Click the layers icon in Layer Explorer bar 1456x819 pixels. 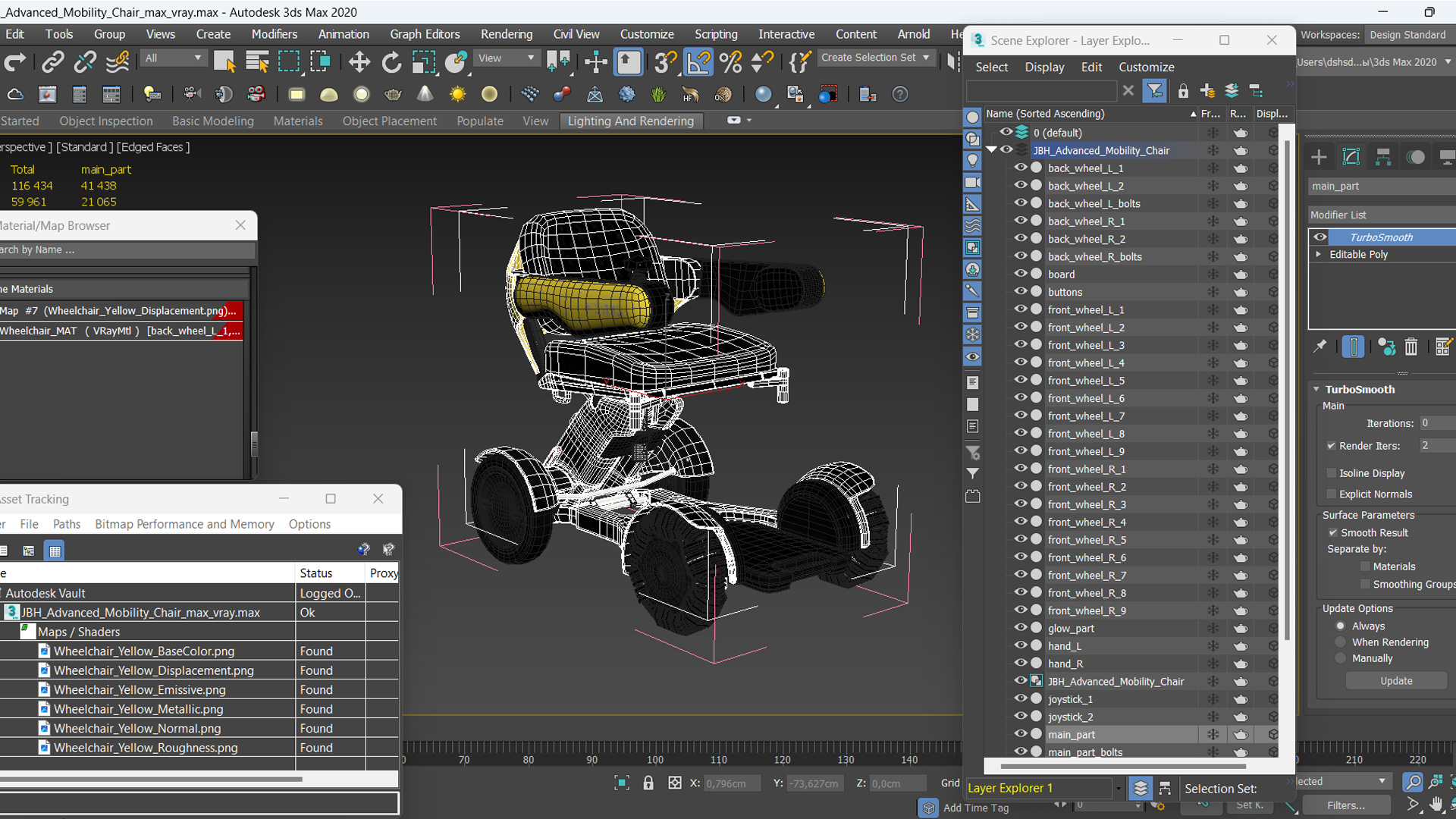pyautogui.click(x=1140, y=789)
